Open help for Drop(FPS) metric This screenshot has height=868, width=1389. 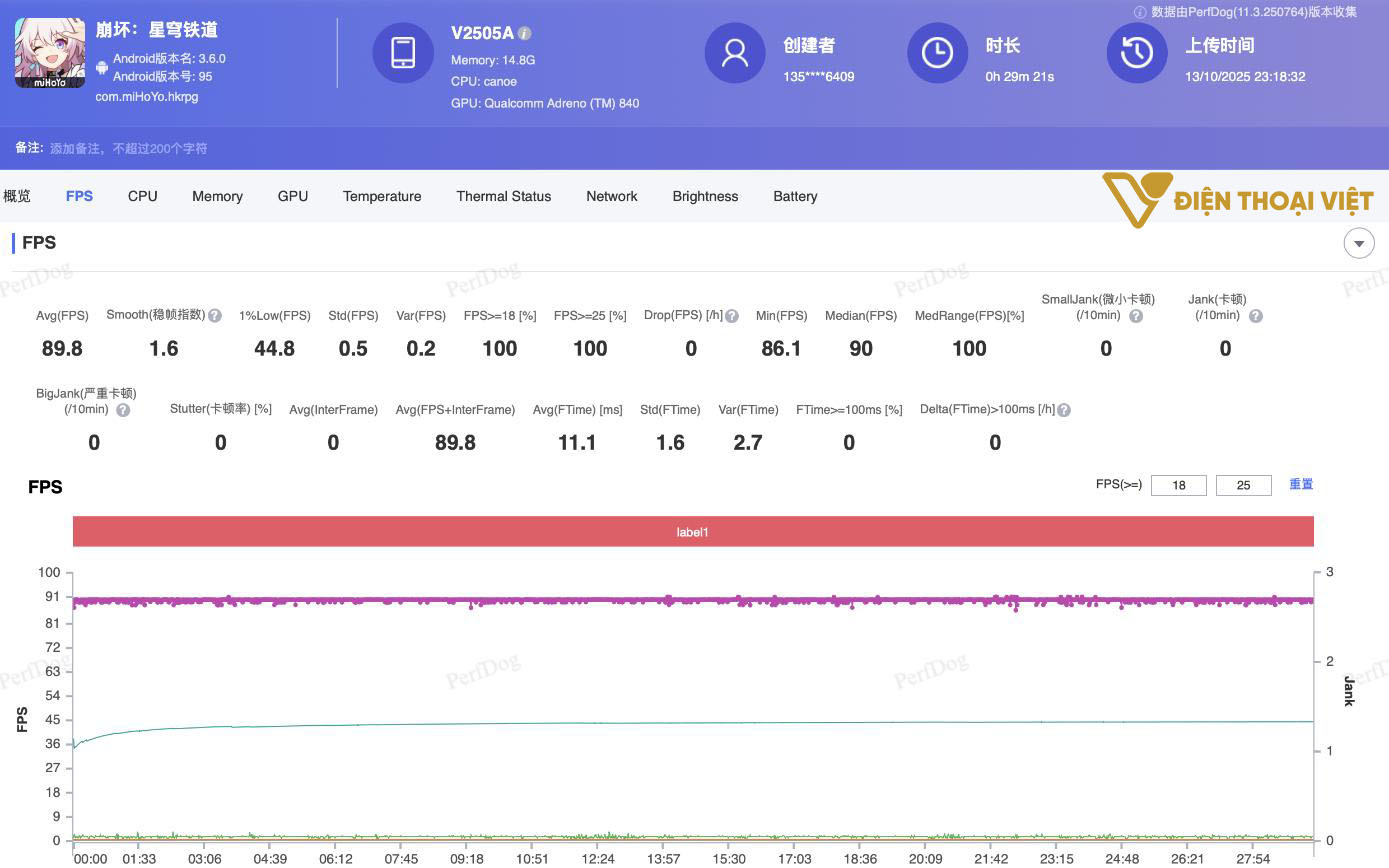(731, 315)
